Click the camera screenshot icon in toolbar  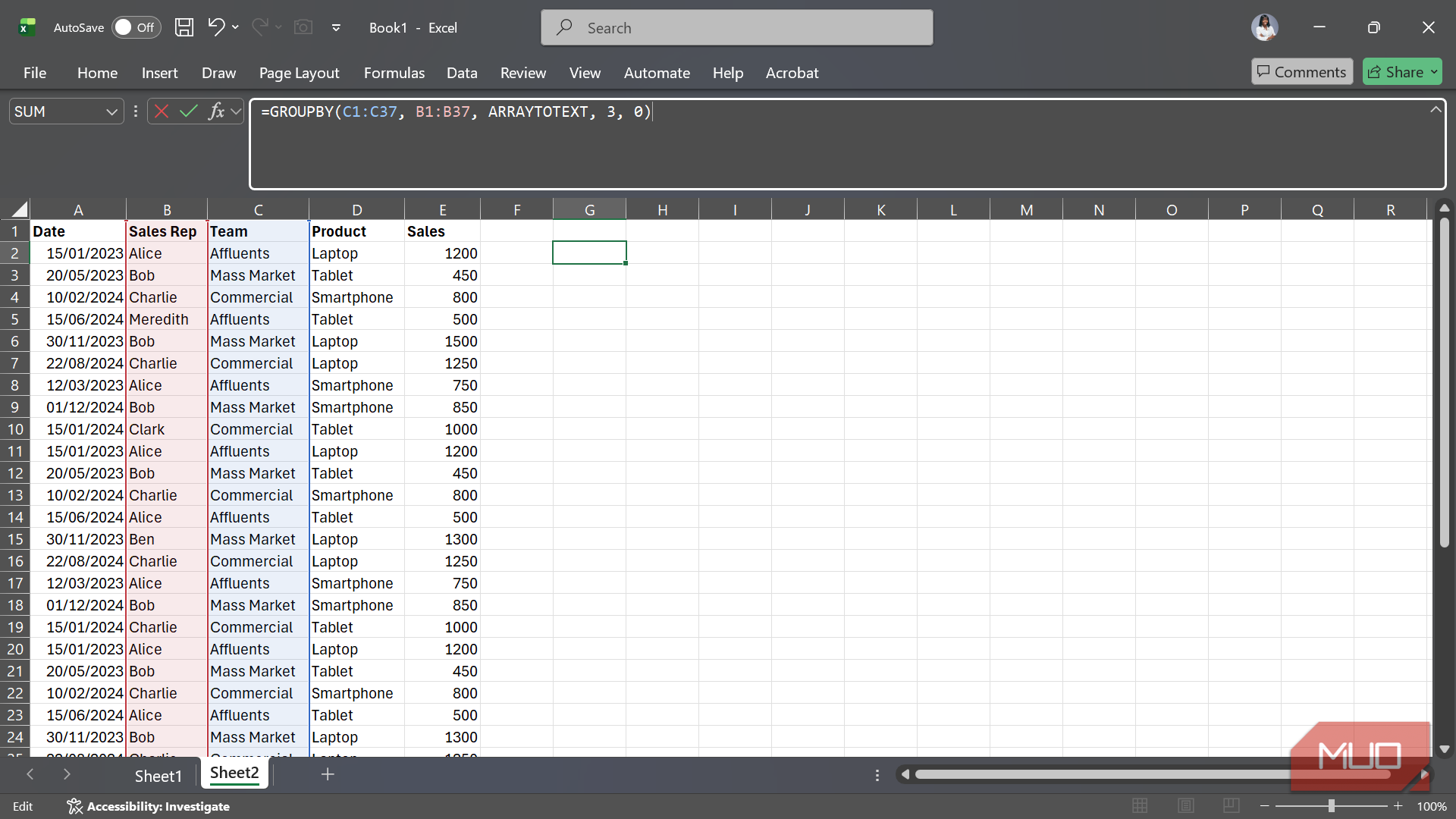pyautogui.click(x=303, y=27)
